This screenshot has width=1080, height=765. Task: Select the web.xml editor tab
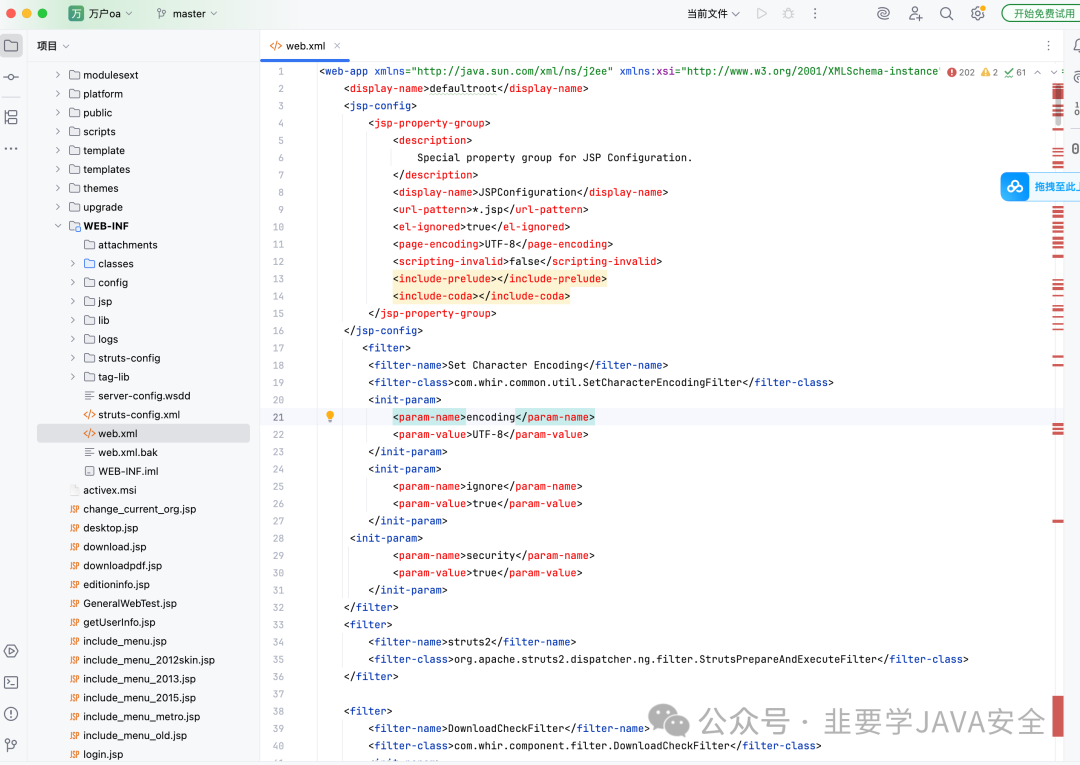click(298, 45)
